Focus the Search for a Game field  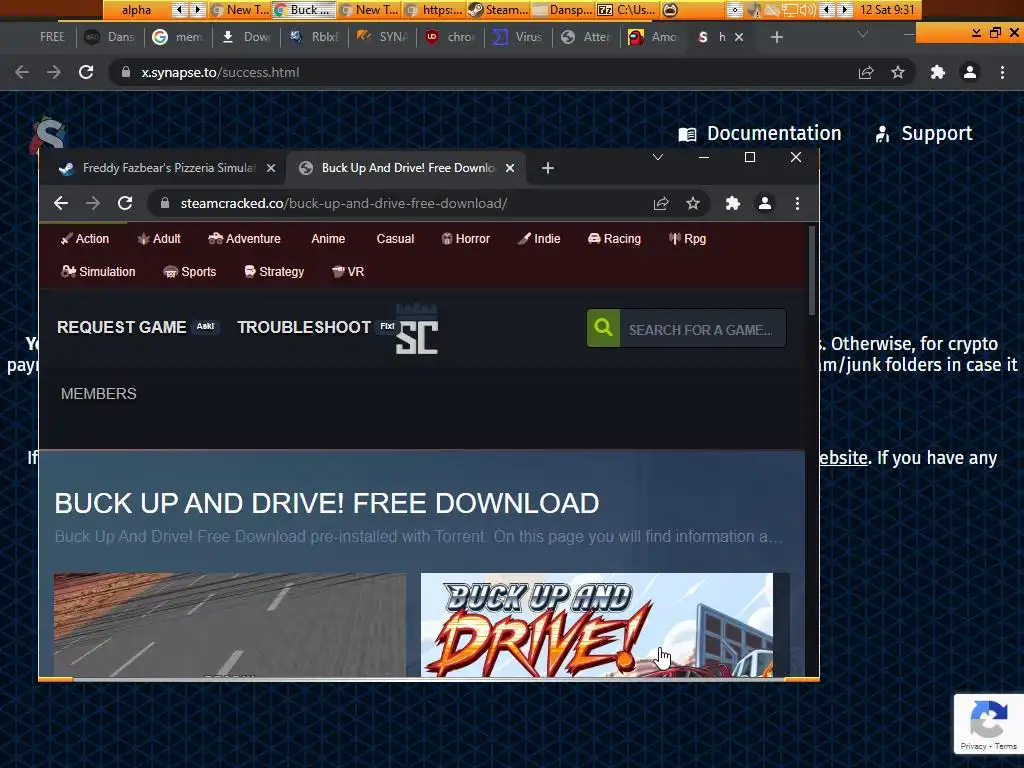pos(703,328)
